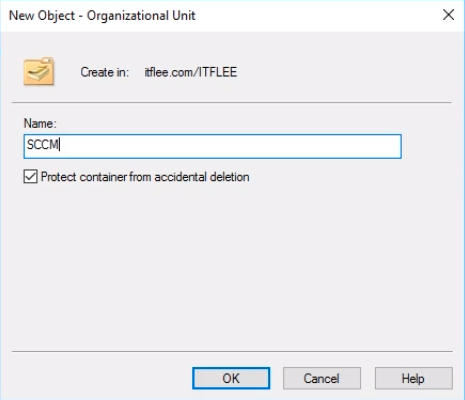This screenshot has width=465, height=400.
Task: Cancel the new organizational unit
Action: (322, 378)
